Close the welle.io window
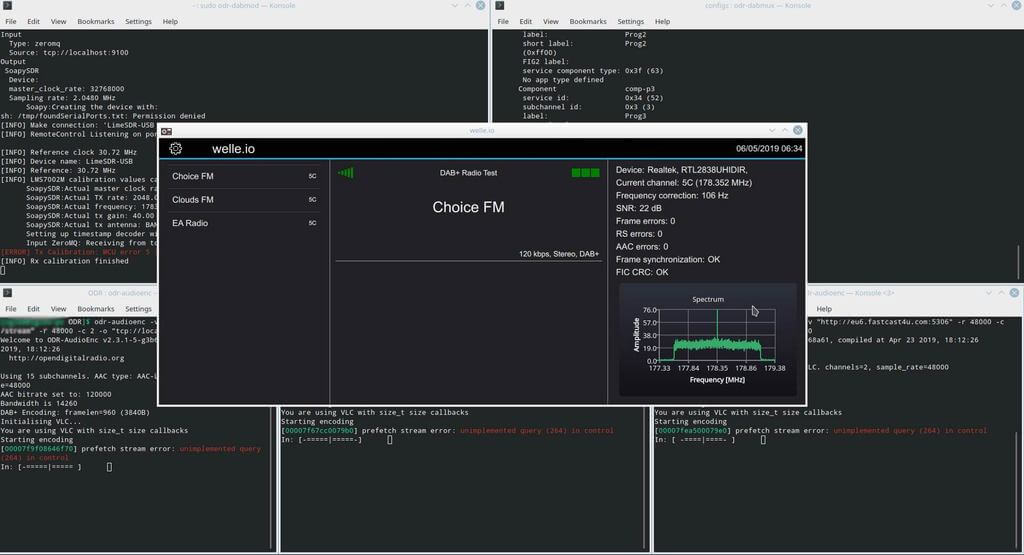 point(797,131)
